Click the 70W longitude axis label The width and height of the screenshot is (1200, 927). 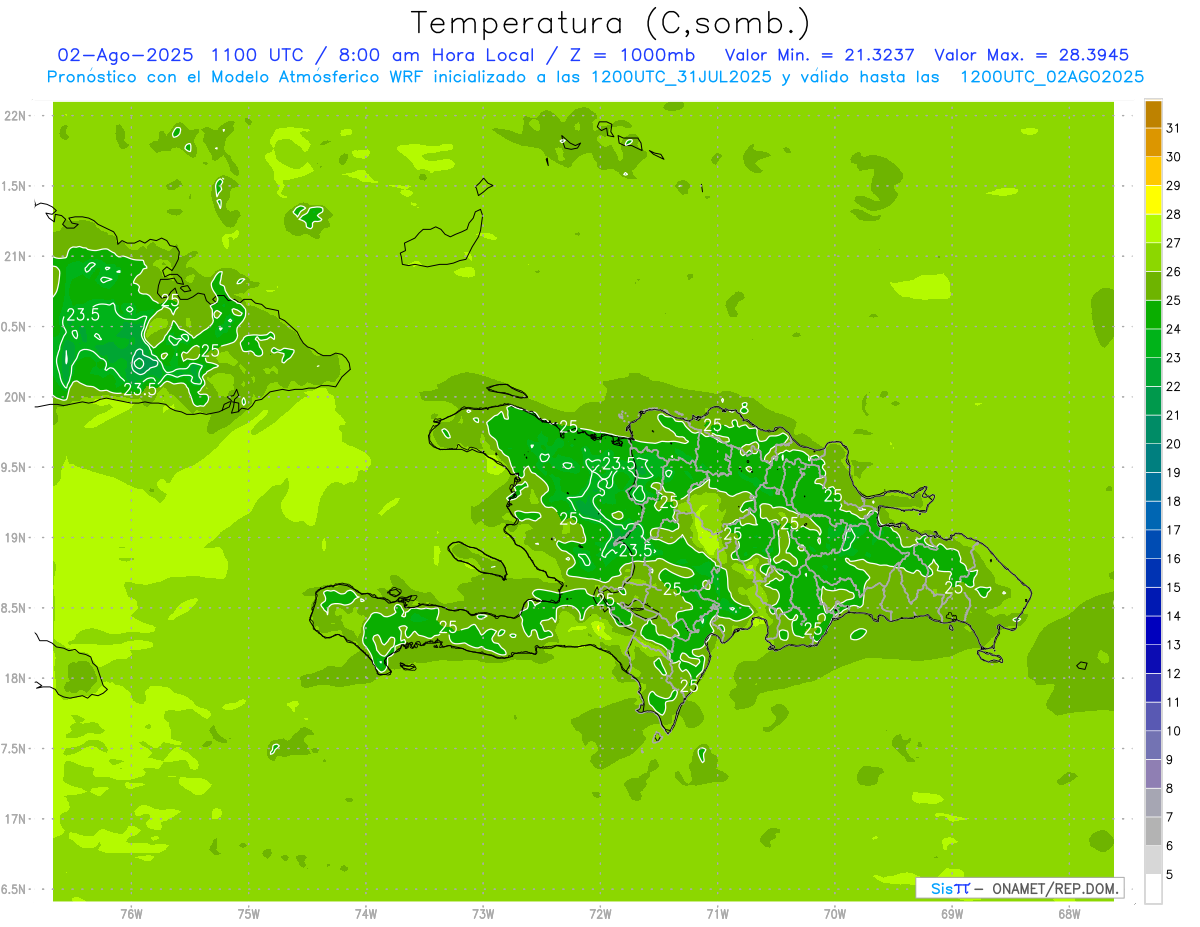pos(835,914)
